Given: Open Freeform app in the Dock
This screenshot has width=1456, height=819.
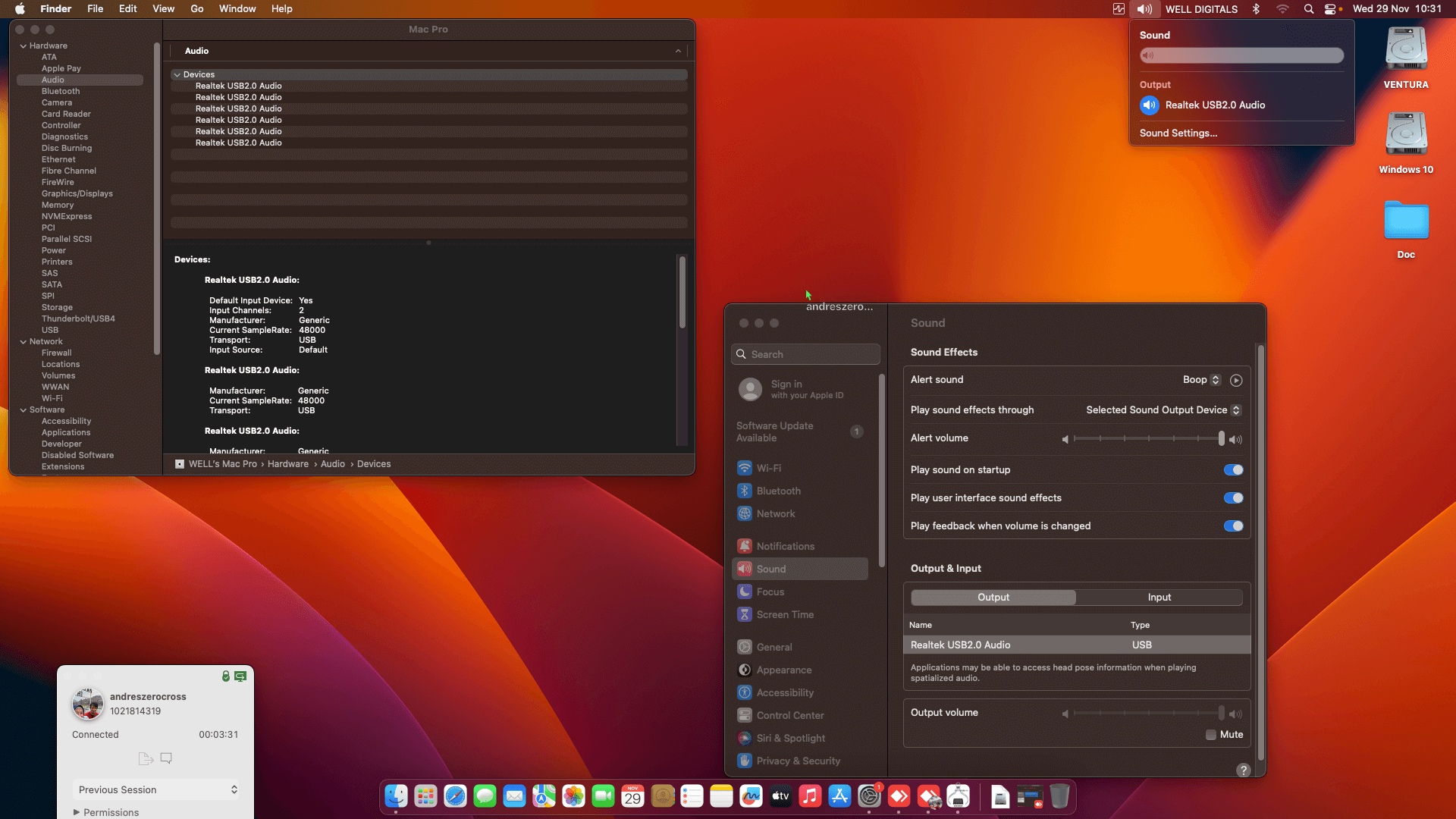Looking at the screenshot, I should pyautogui.click(x=751, y=796).
